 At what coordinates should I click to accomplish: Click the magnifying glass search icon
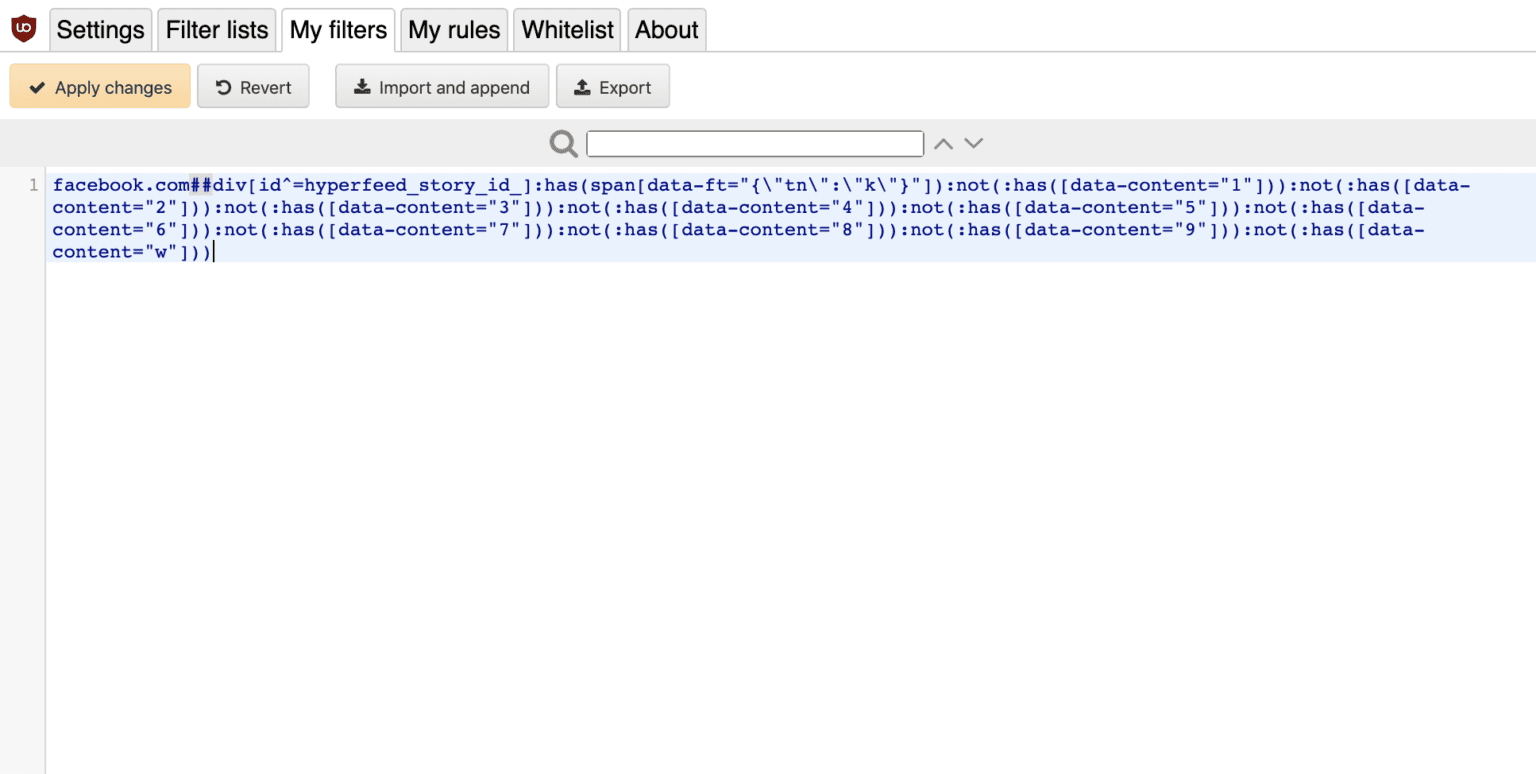tap(564, 144)
